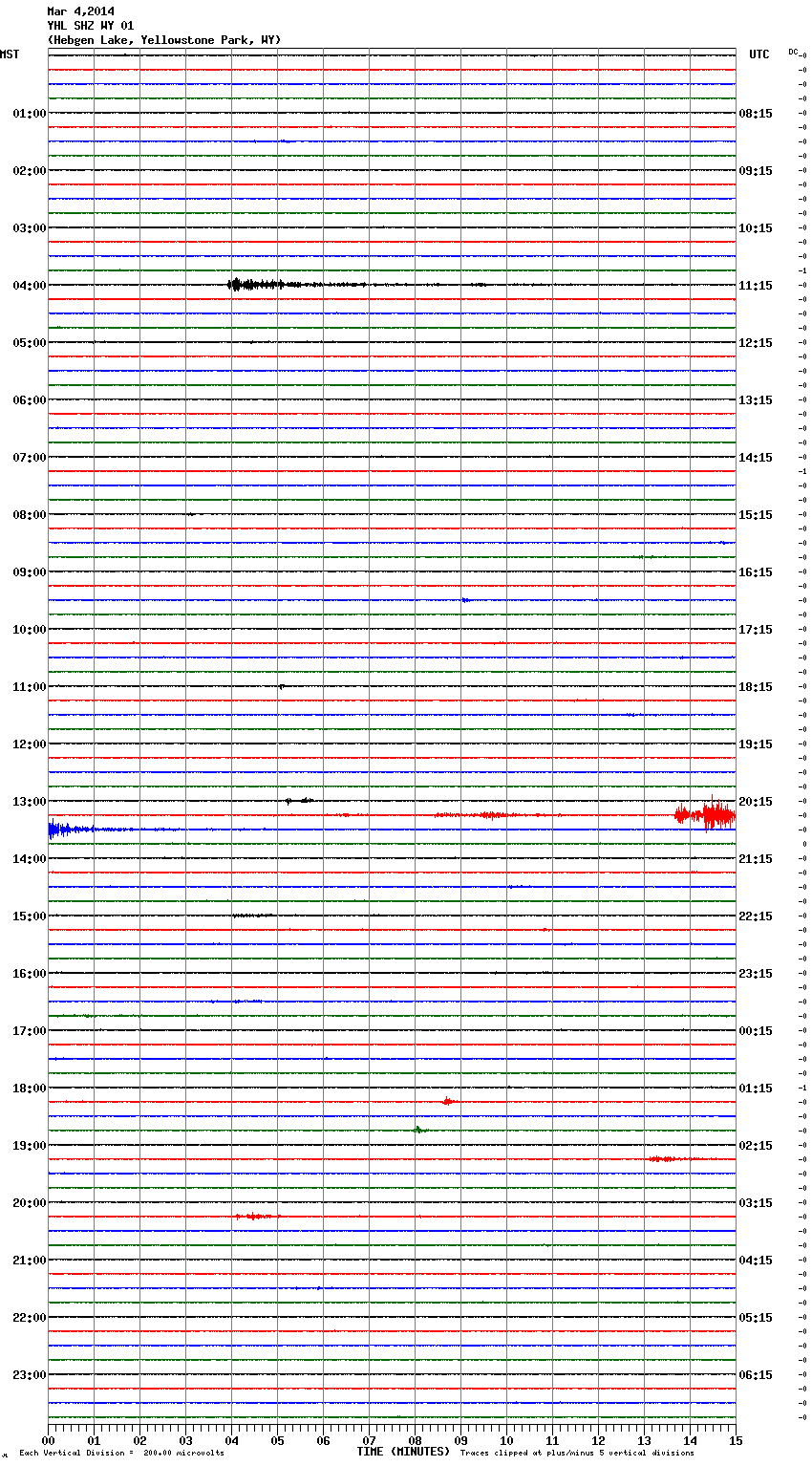Screen dimensions: 812x1466
Task: Select the station code 'YHL SHZ WY 01'
Action: point(91,26)
